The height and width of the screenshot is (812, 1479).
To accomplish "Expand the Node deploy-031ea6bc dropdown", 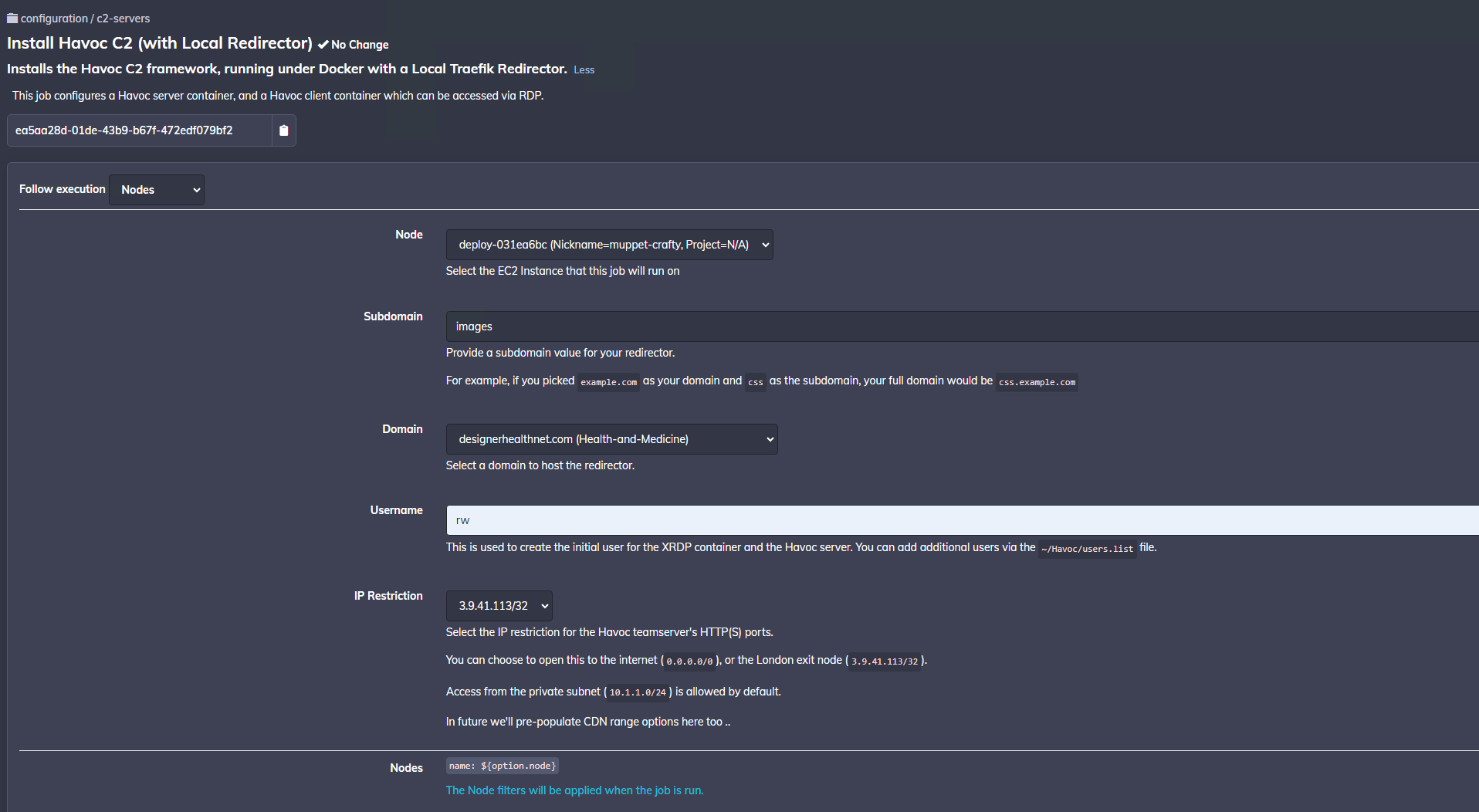I will point(609,245).
